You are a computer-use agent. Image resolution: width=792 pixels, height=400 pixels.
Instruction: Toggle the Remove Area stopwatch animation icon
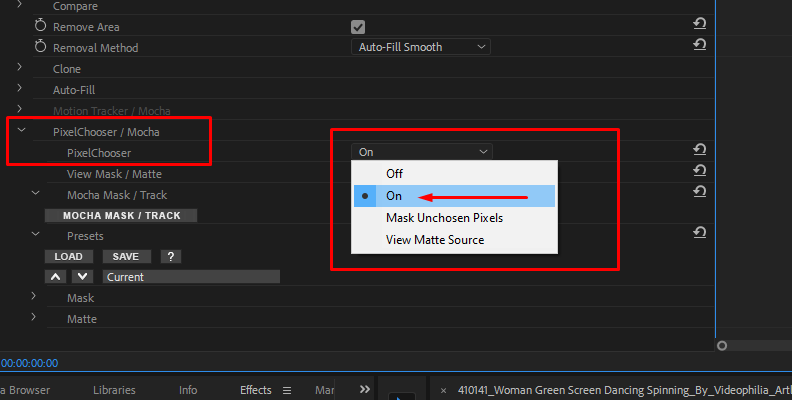point(40,26)
